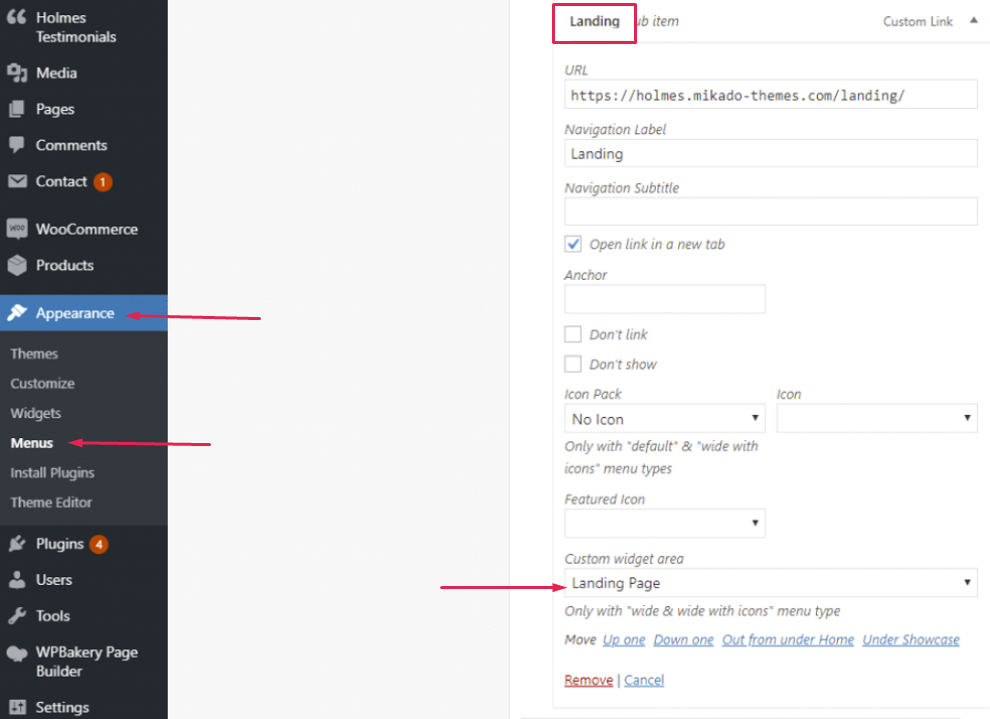
Task: Click the Tools wrench icon
Action: [17, 615]
